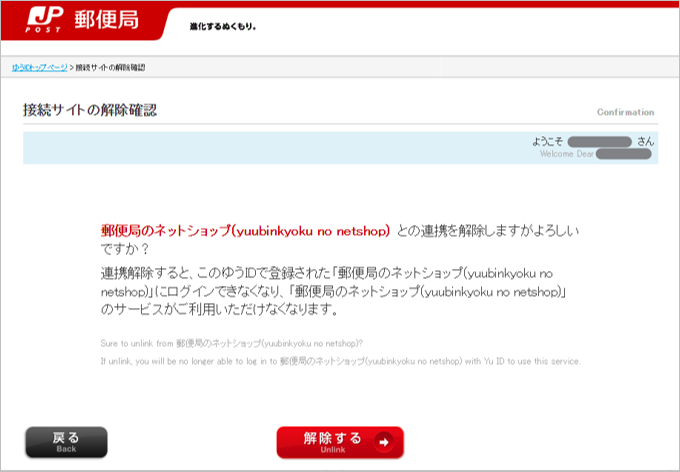The width and height of the screenshot is (680, 472).
Task: Click the Confirmation label text
Action: 625,112
